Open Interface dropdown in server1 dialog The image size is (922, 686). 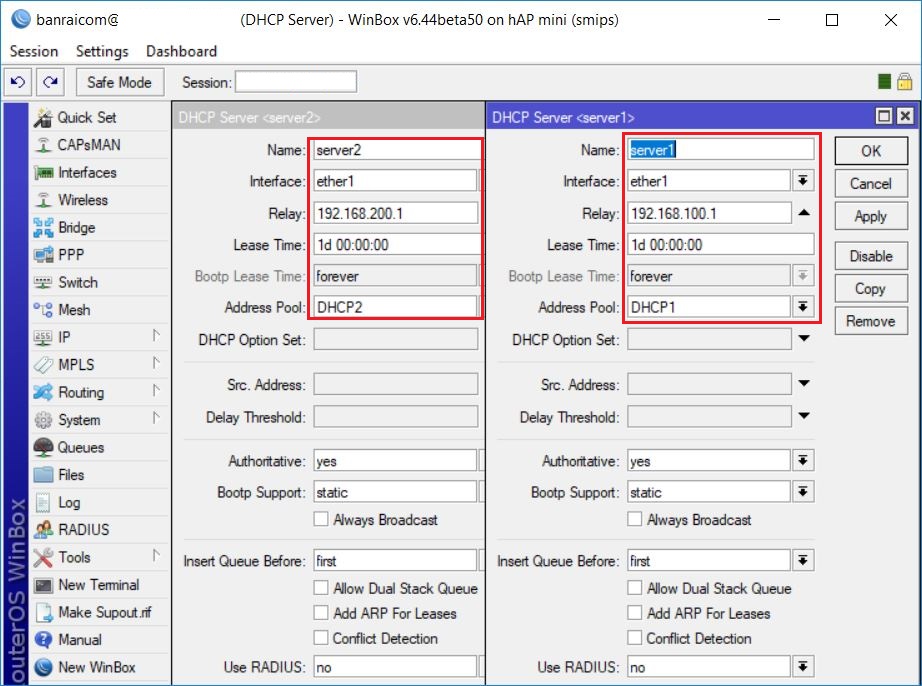(x=803, y=180)
